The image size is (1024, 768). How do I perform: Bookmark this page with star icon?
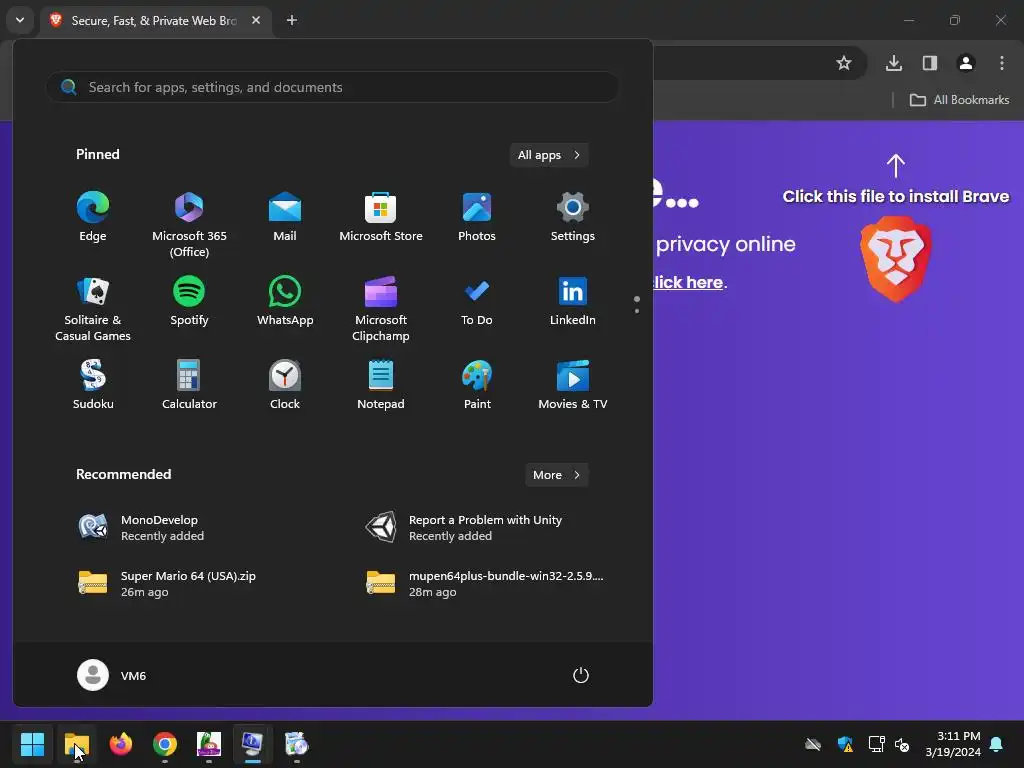[x=844, y=63]
